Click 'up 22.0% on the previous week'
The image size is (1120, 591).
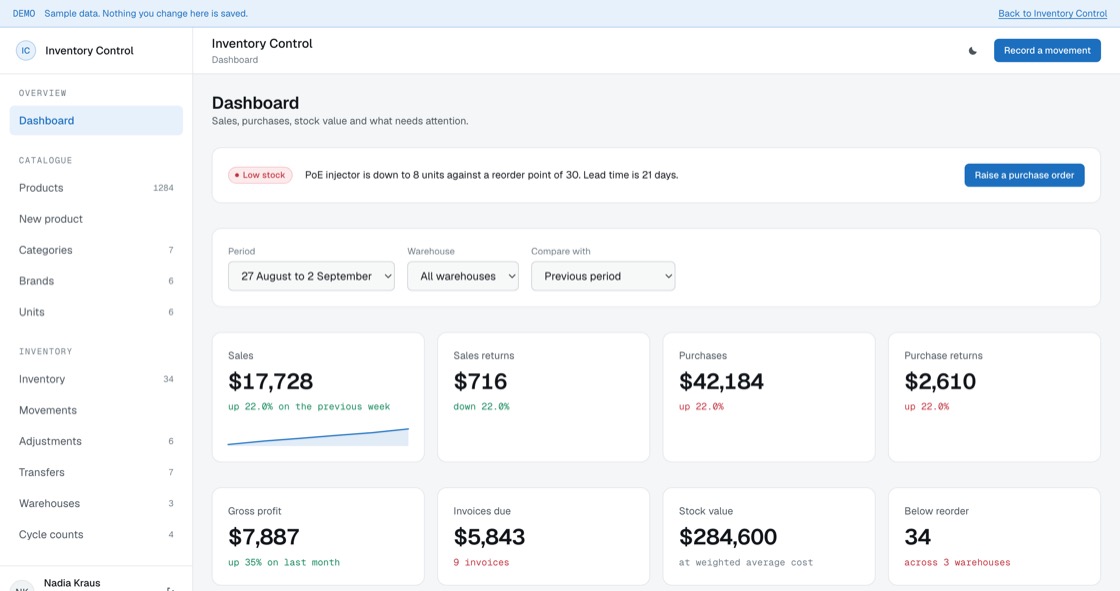pyautogui.click(x=309, y=407)
